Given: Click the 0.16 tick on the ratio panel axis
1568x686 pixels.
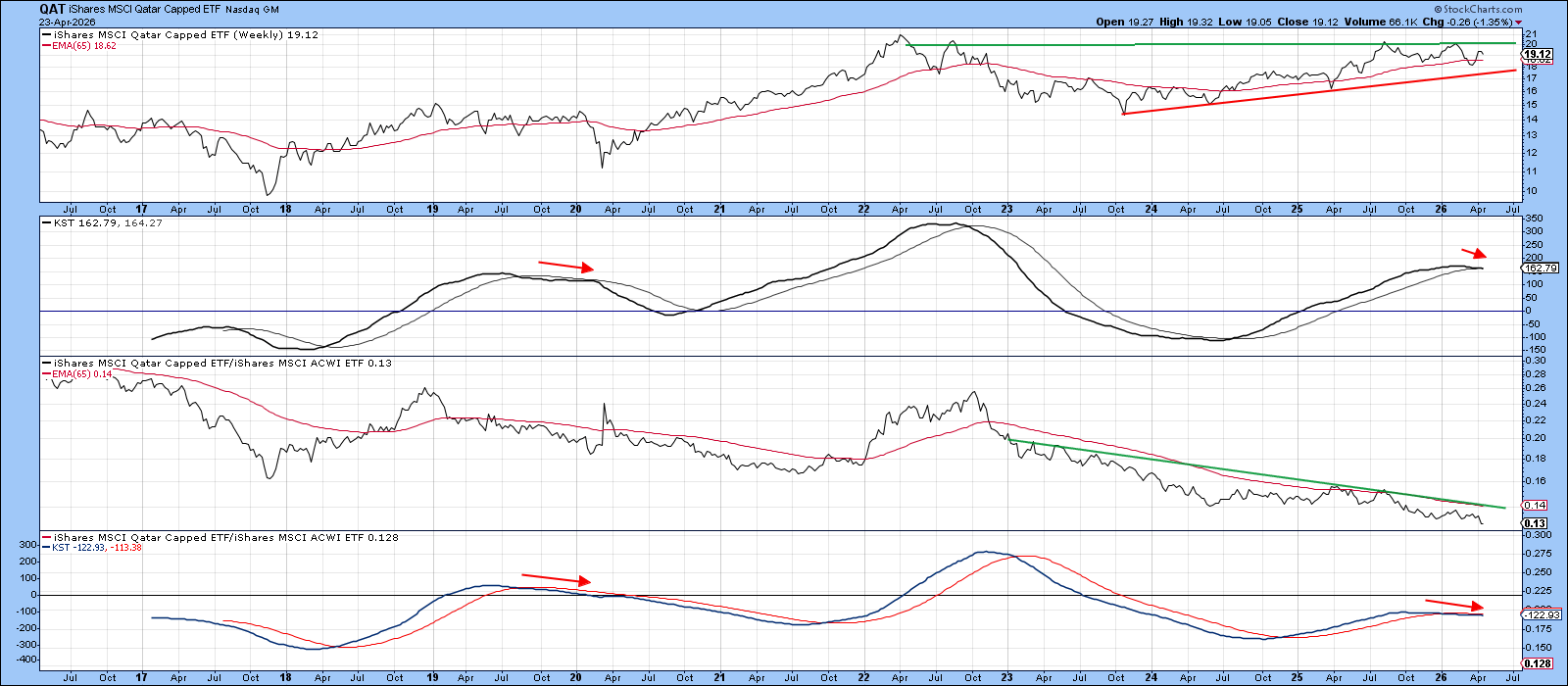Looking at the screenshot, I should tap(1534, 481).
